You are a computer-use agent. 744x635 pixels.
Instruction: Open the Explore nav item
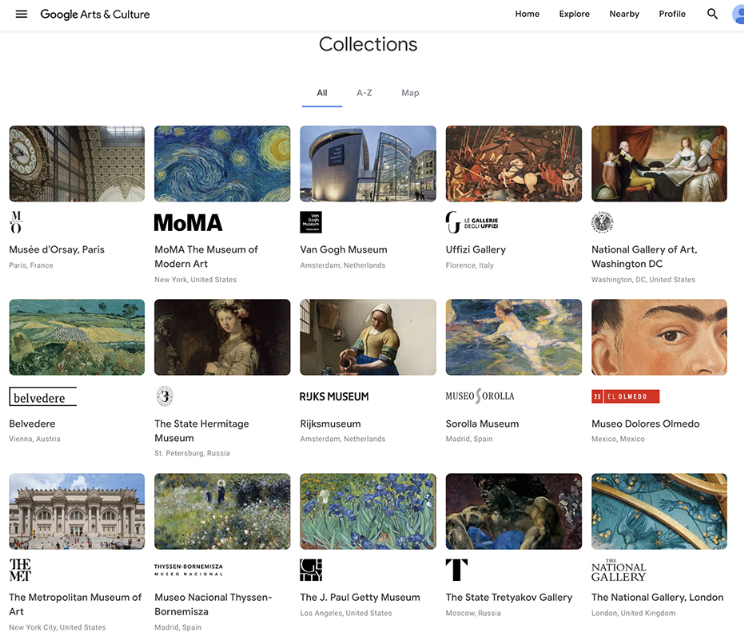coord(574,14)
